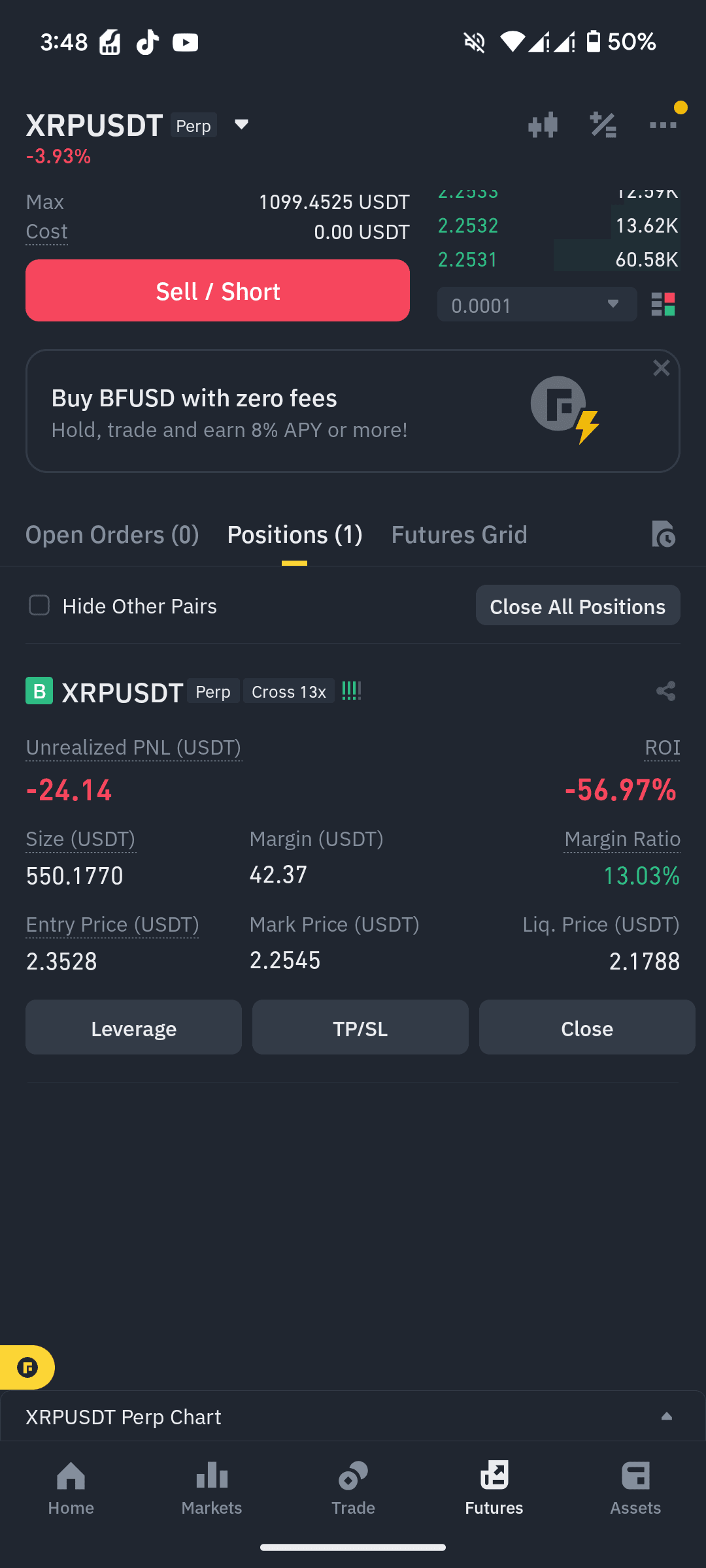Switch to the Open Orders (0) tab

tap(112, 534)
